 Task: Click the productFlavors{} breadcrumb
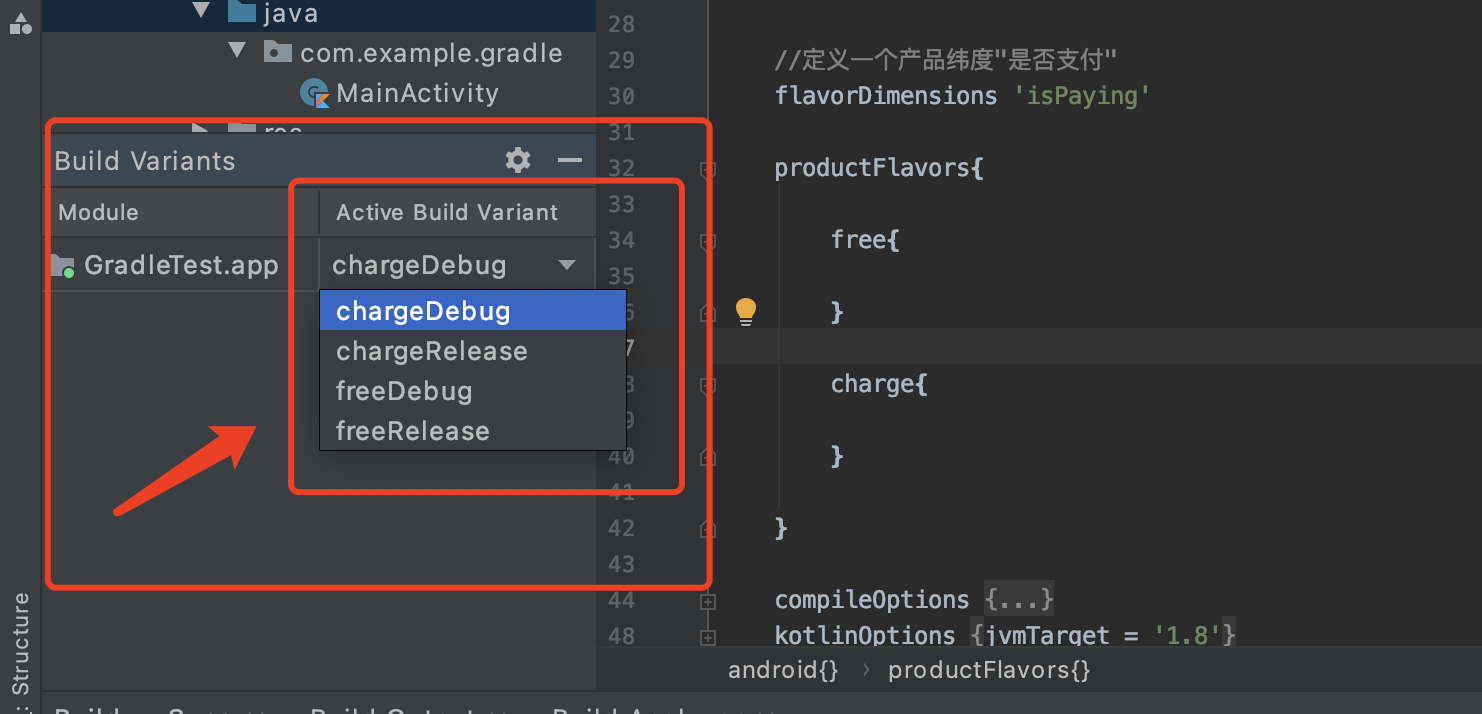(988, 670)
